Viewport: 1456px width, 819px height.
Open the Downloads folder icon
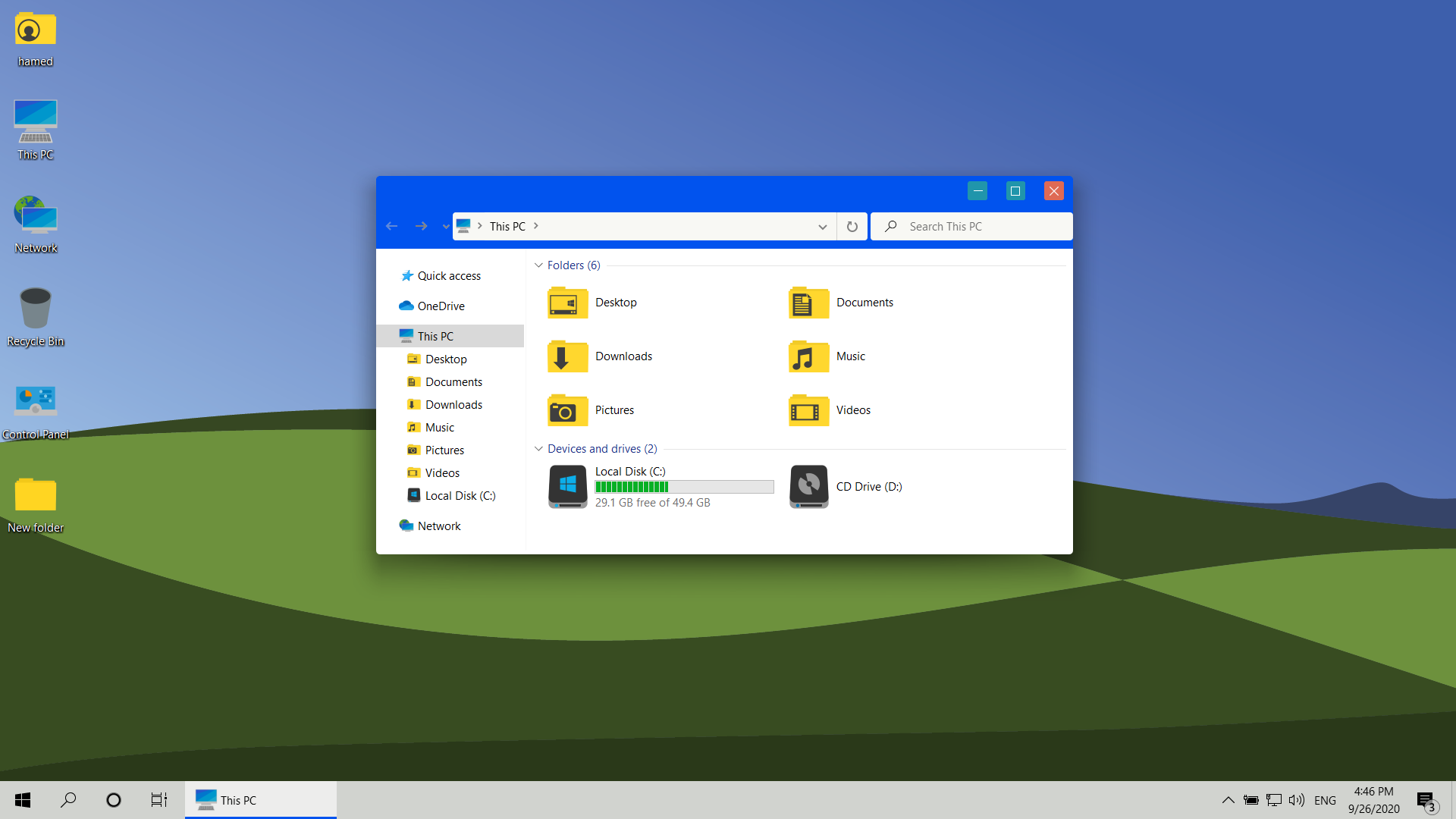(x=567, y=356)
